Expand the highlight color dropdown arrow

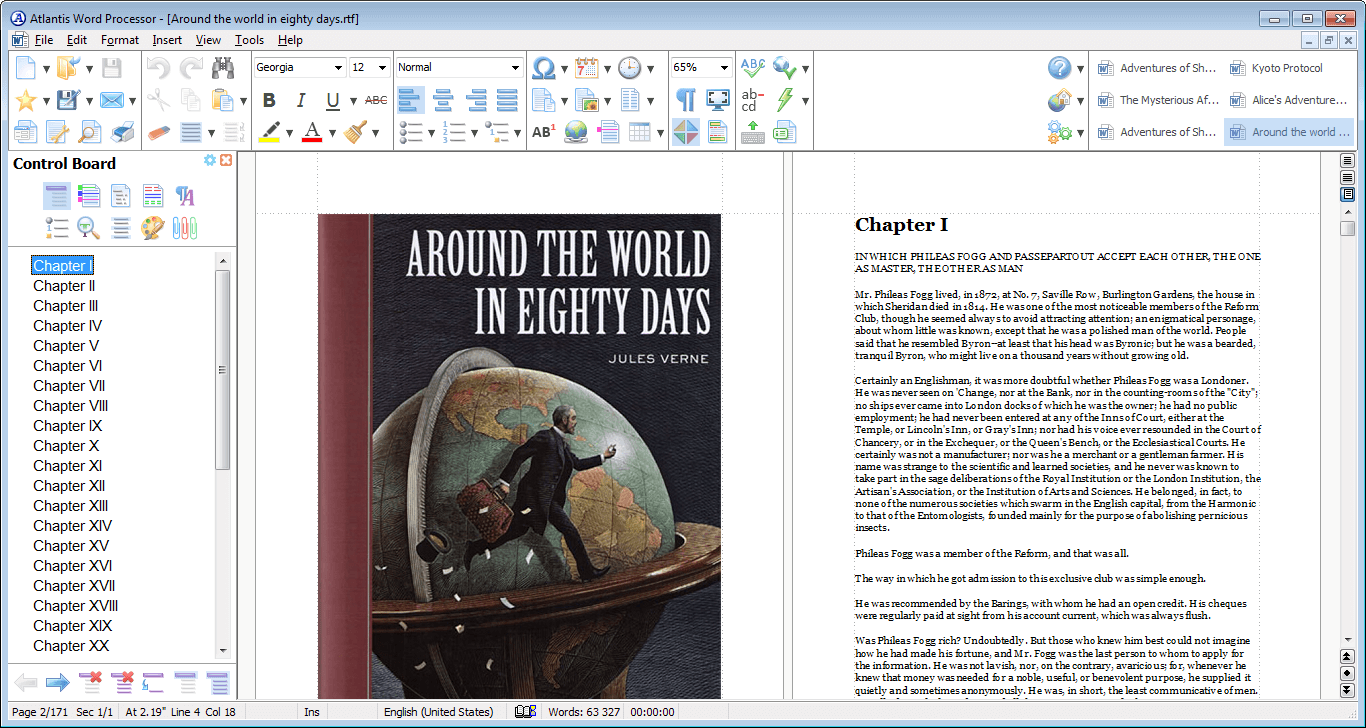(x=290, y=132)
